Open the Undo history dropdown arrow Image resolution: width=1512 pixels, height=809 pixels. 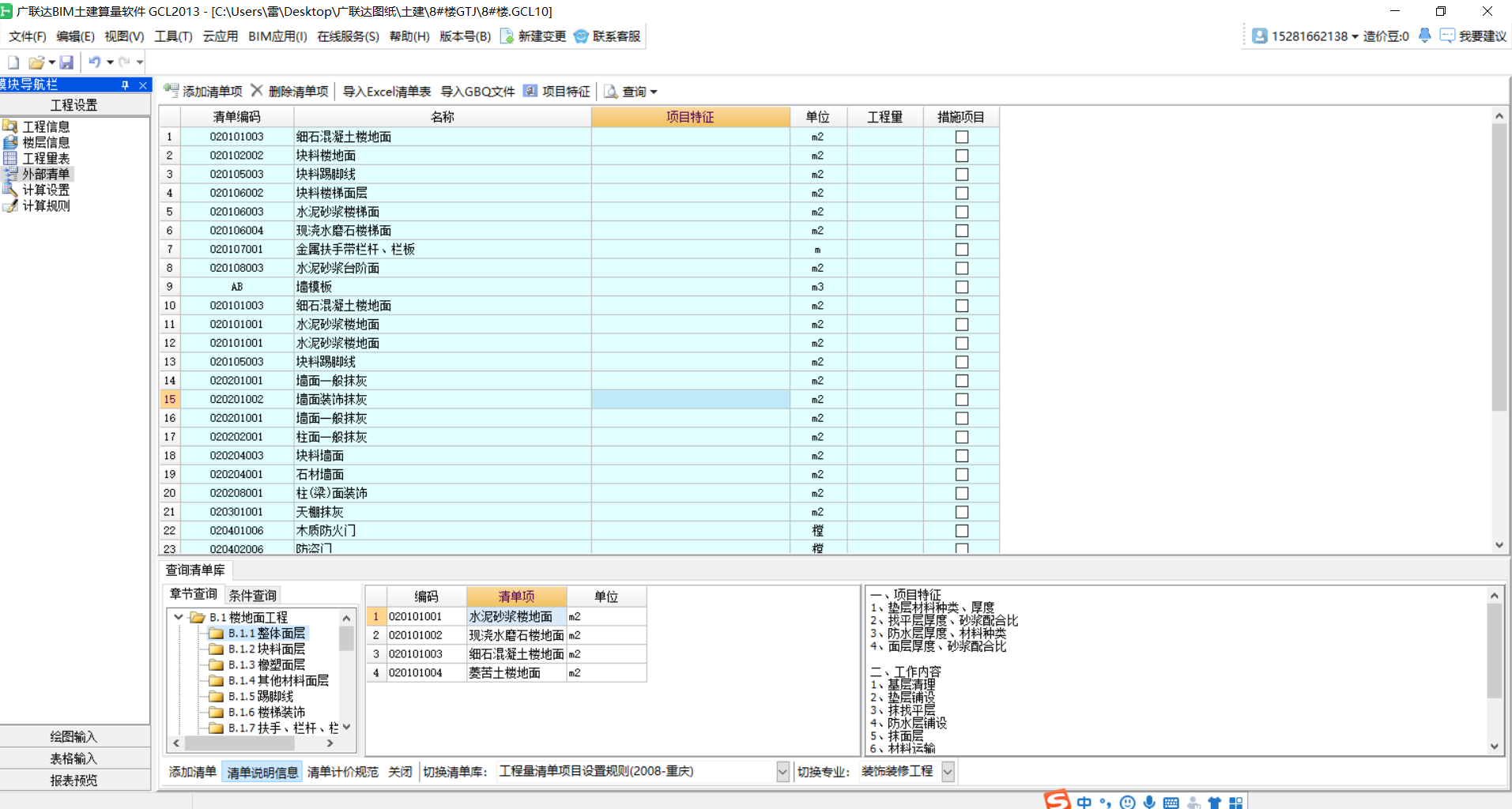click(x=110, y=62)
